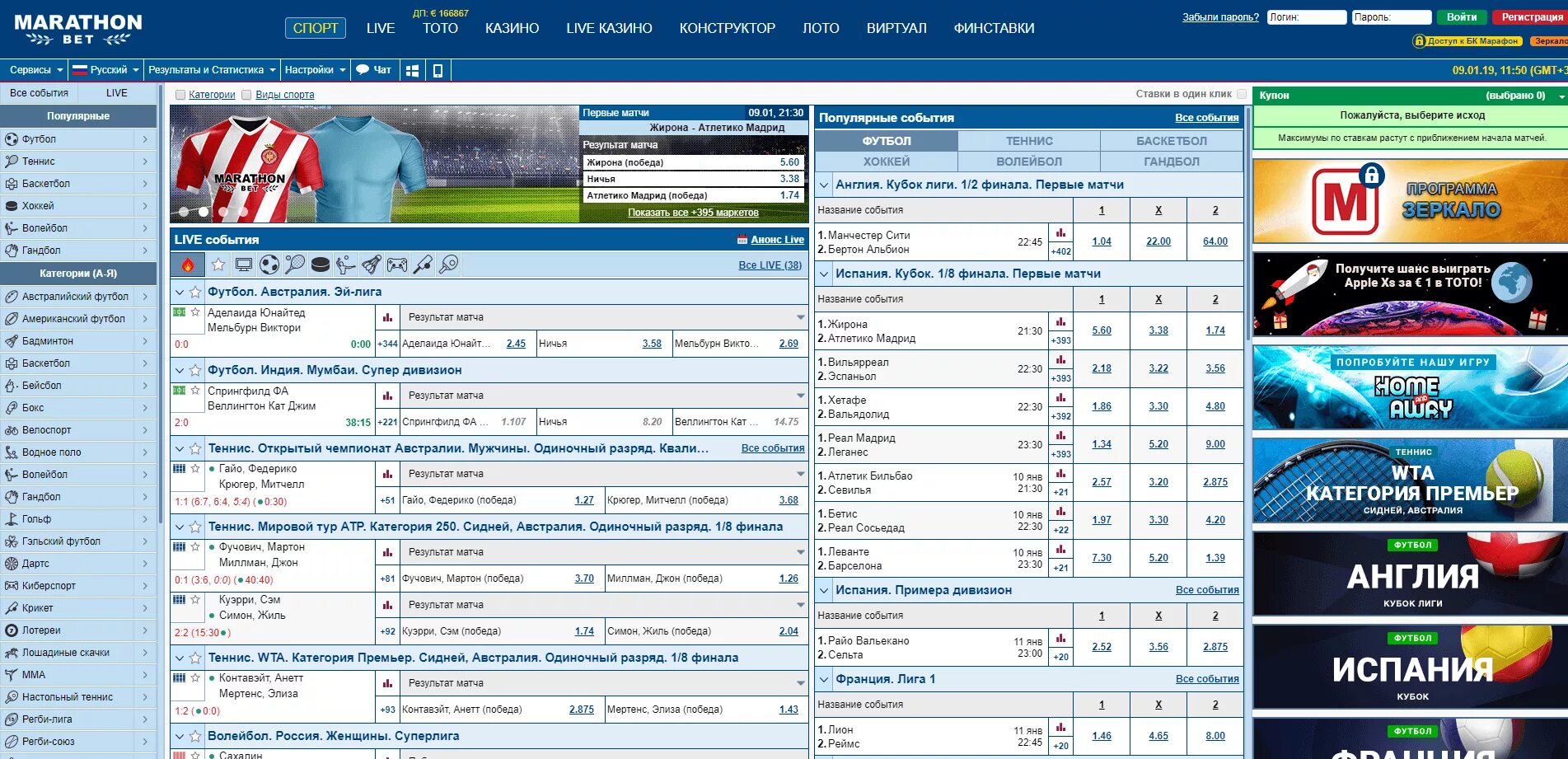Filter LIVE events by table tennis paddle icon
The image size is (1568, 759).
coord(448,265)
